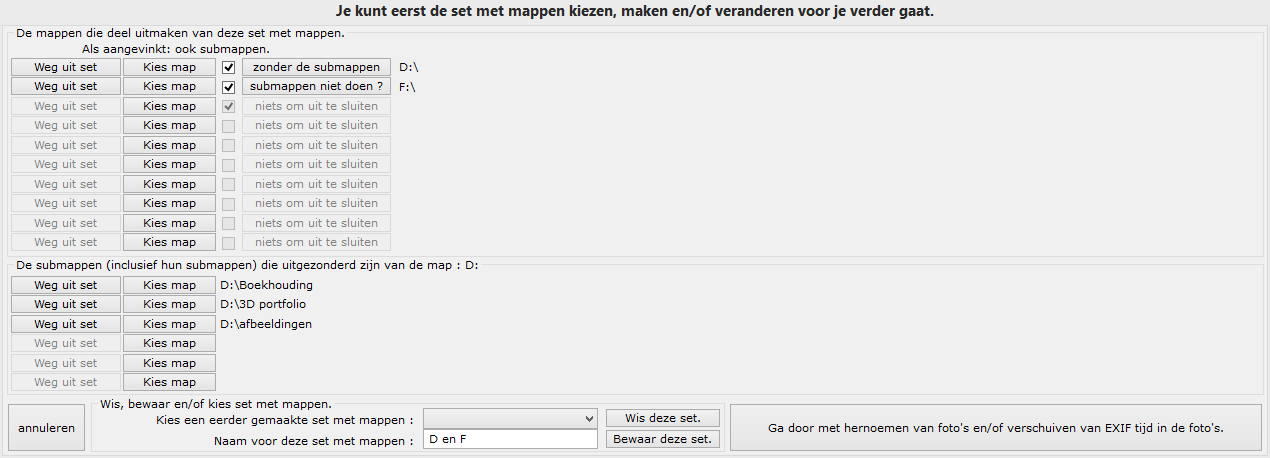The width and height of the screenshot is (1270, 458).
Task: Click 'zonder de submappen' button for D:\
Action: 316,67
